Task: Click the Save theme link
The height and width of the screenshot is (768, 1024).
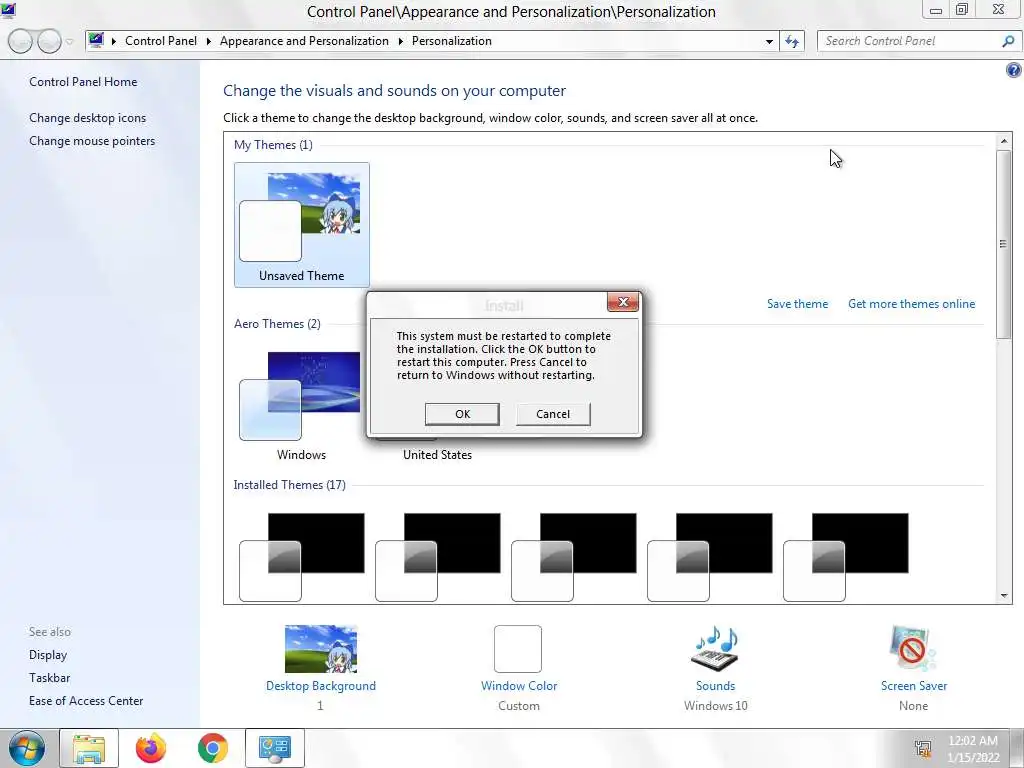Action: pyautogui.click(x=797, y=304)
